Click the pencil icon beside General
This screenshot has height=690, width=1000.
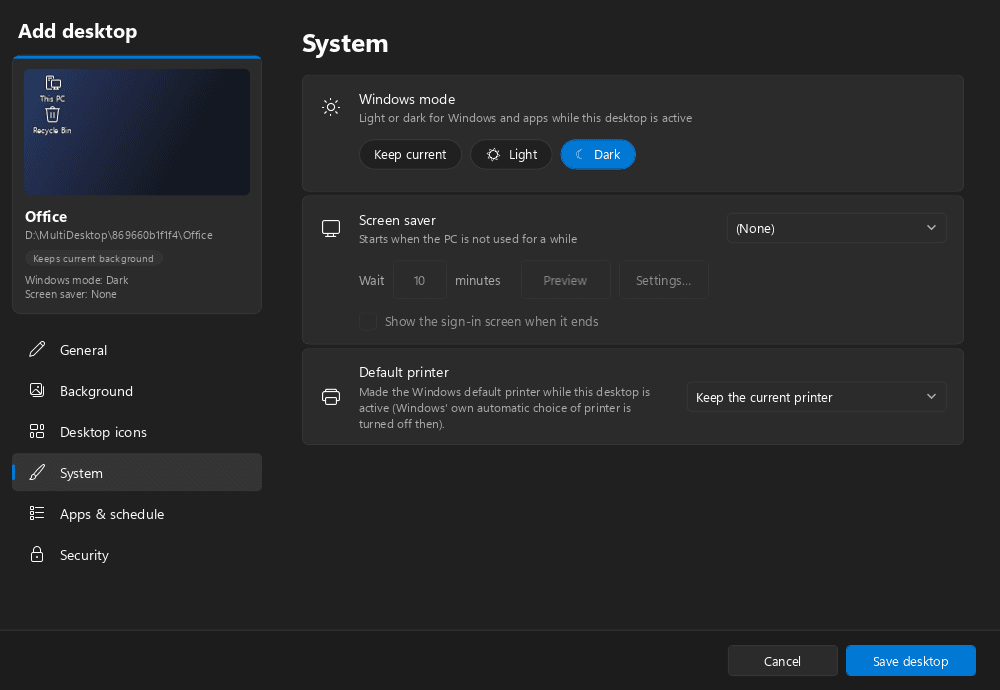point(37,349)
